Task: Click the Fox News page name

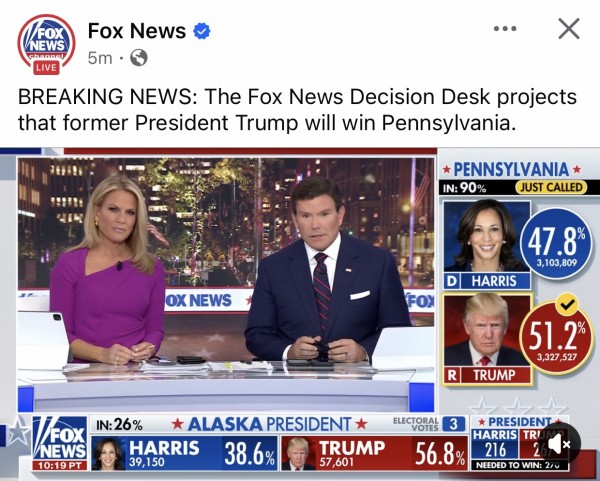Action: pyautogui.click(x=137, y=31)
